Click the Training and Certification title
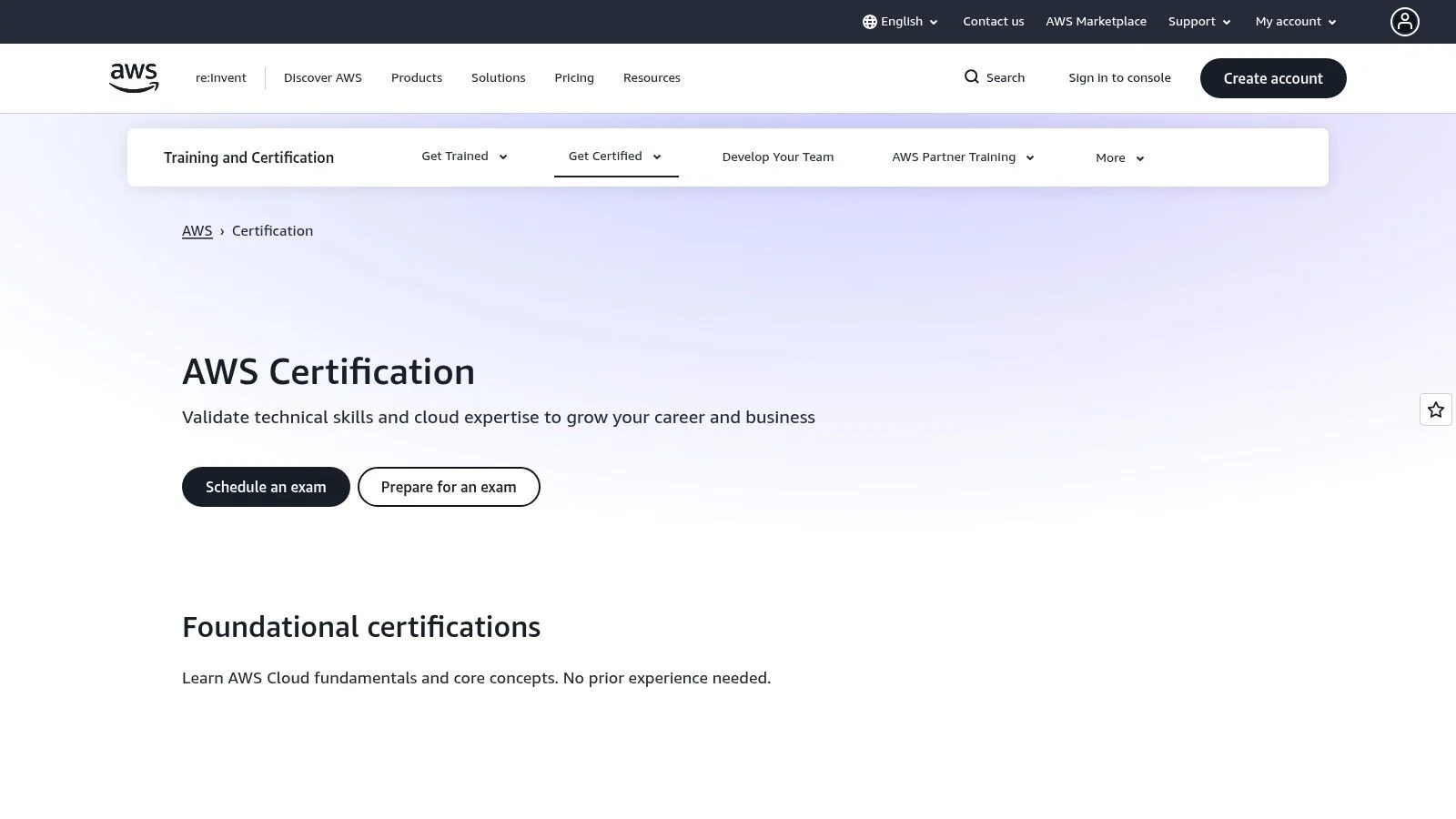The image size is (1456, 819). tap(248, 157)
